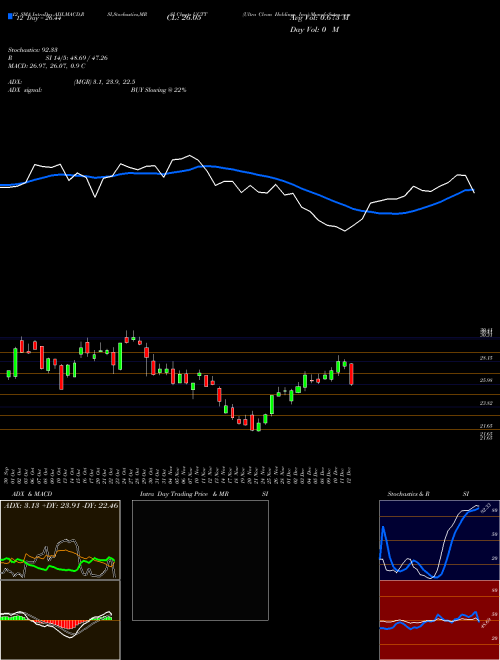
Task: Click the 'Avg Vol: 0.673 M' label
Action: pos(319,17)
